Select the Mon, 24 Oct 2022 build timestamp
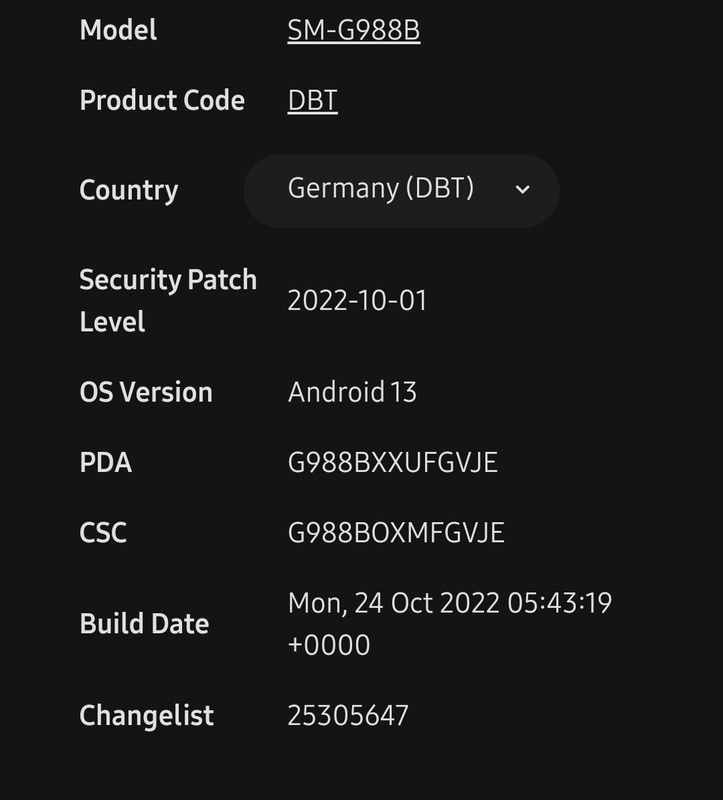Viewport: 723px width, 800px height. [449, 604]
